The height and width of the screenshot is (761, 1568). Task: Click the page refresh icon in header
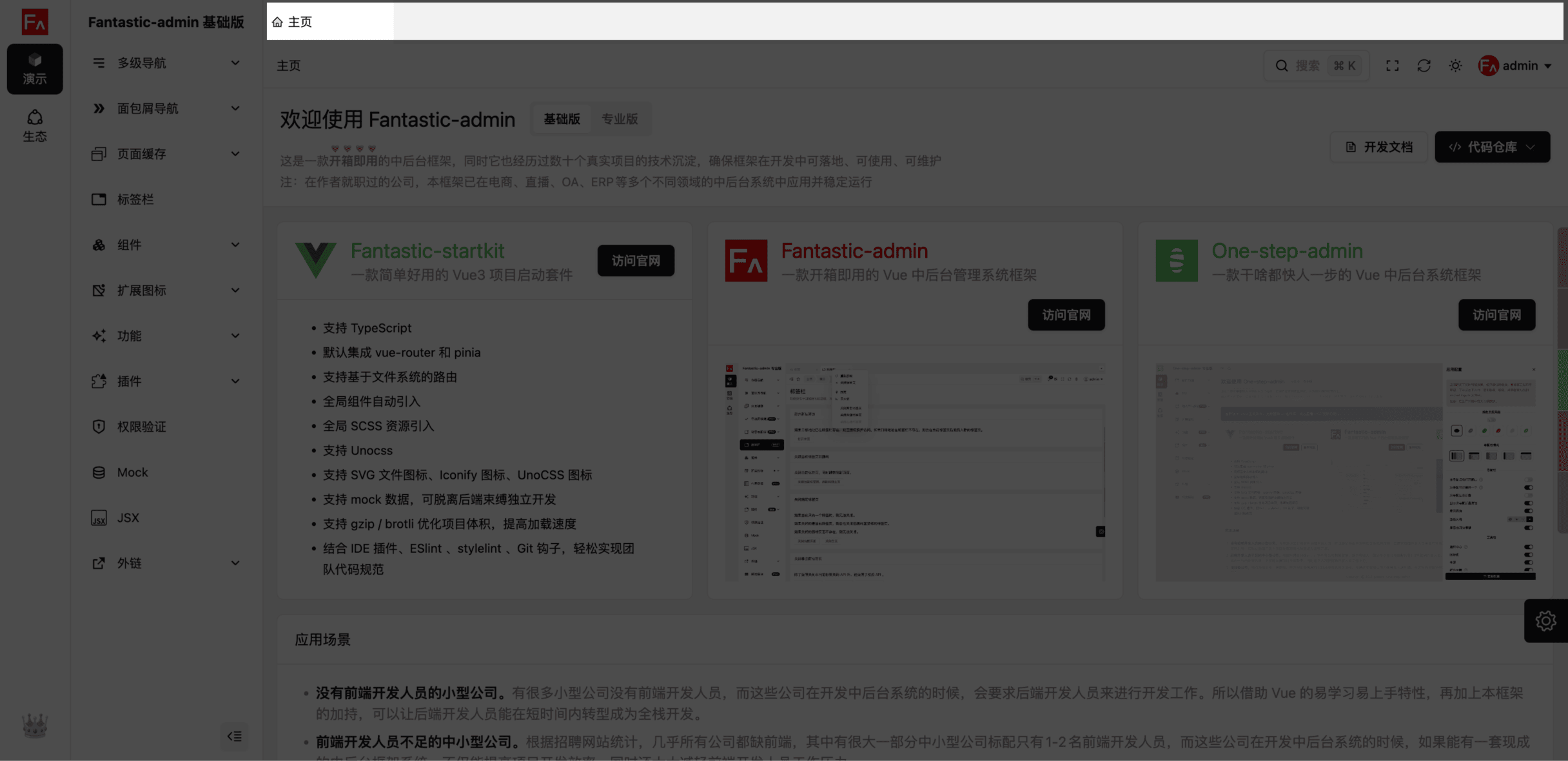pos(1424,66)
